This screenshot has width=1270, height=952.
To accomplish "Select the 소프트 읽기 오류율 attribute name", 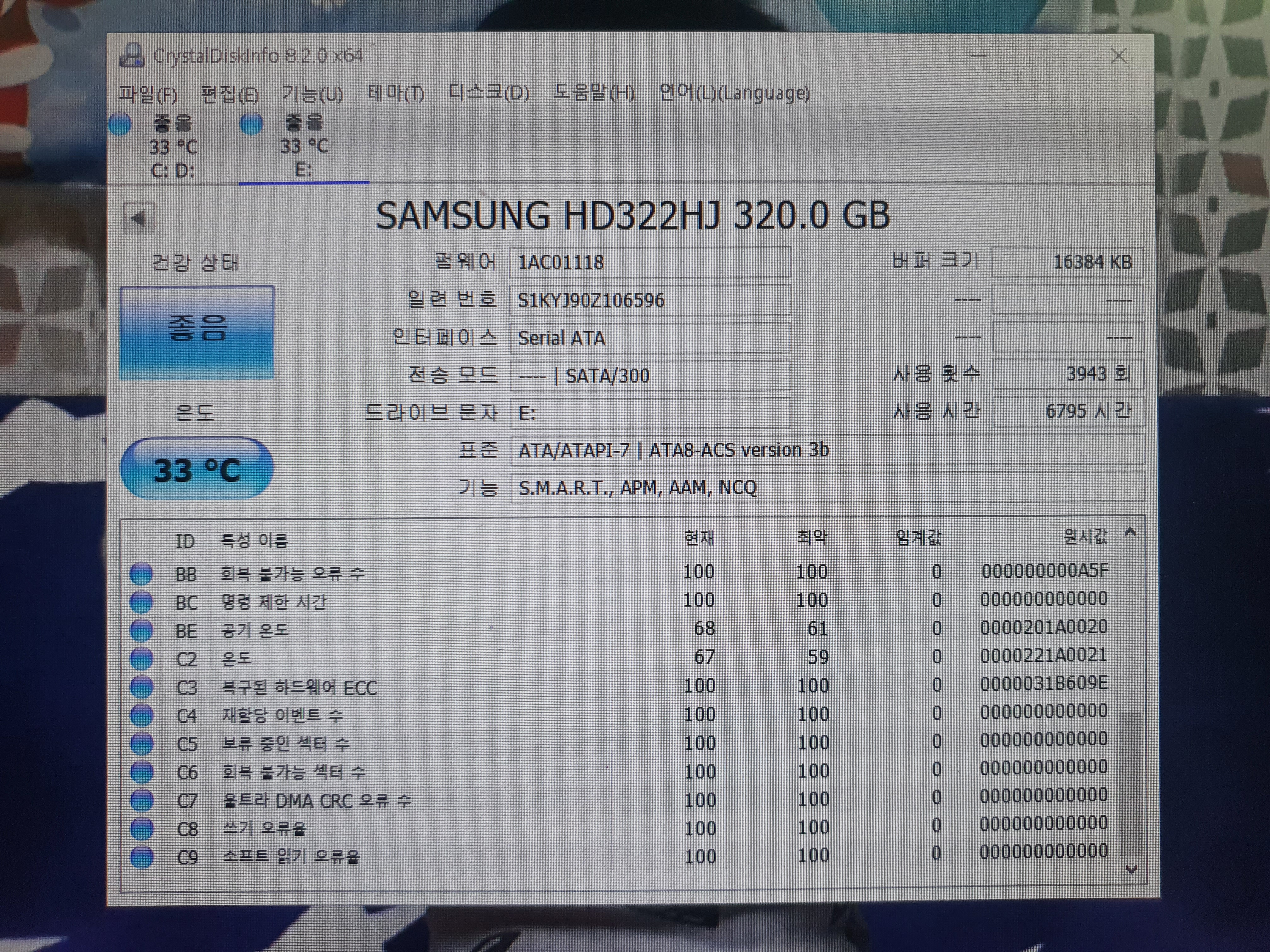I will coord(291,857).
